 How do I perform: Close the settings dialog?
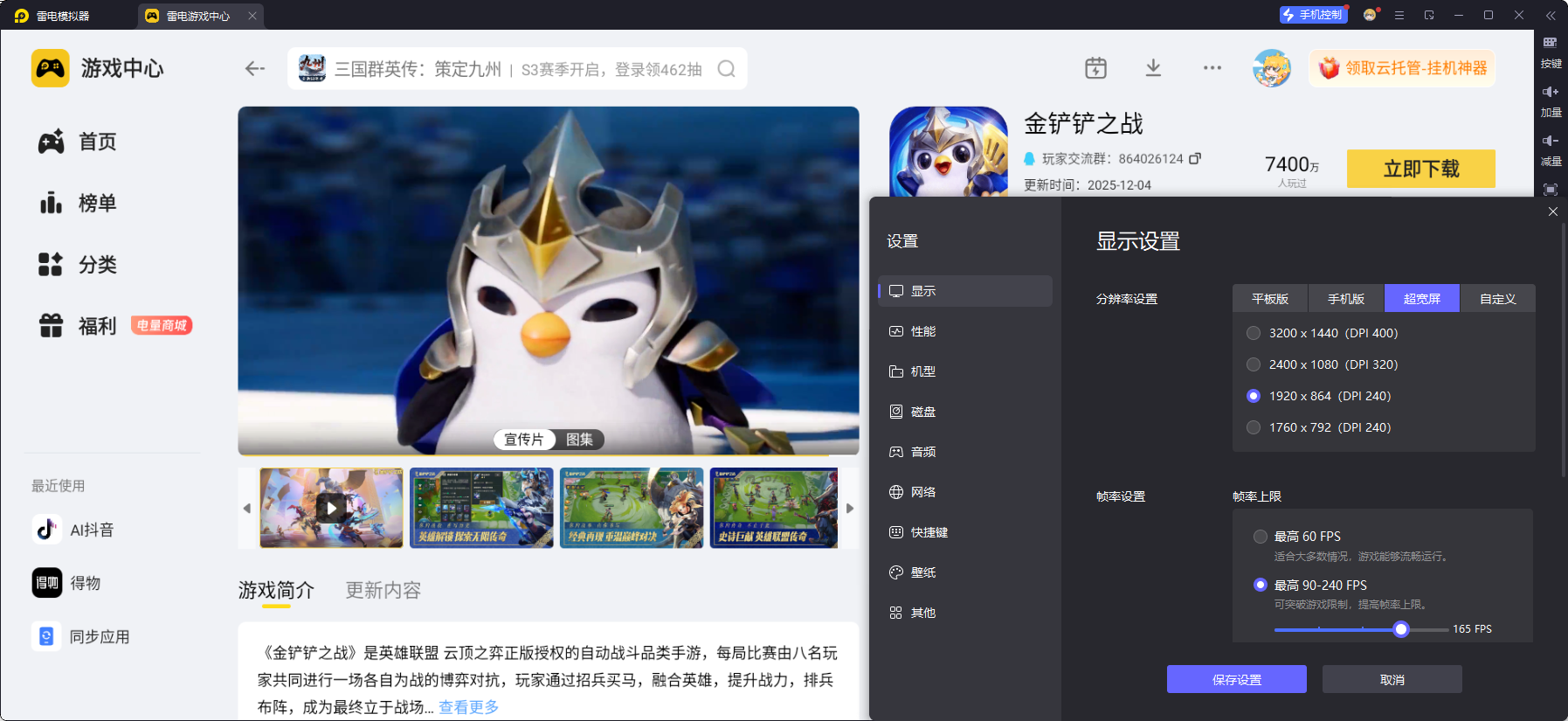point(1553,211)
